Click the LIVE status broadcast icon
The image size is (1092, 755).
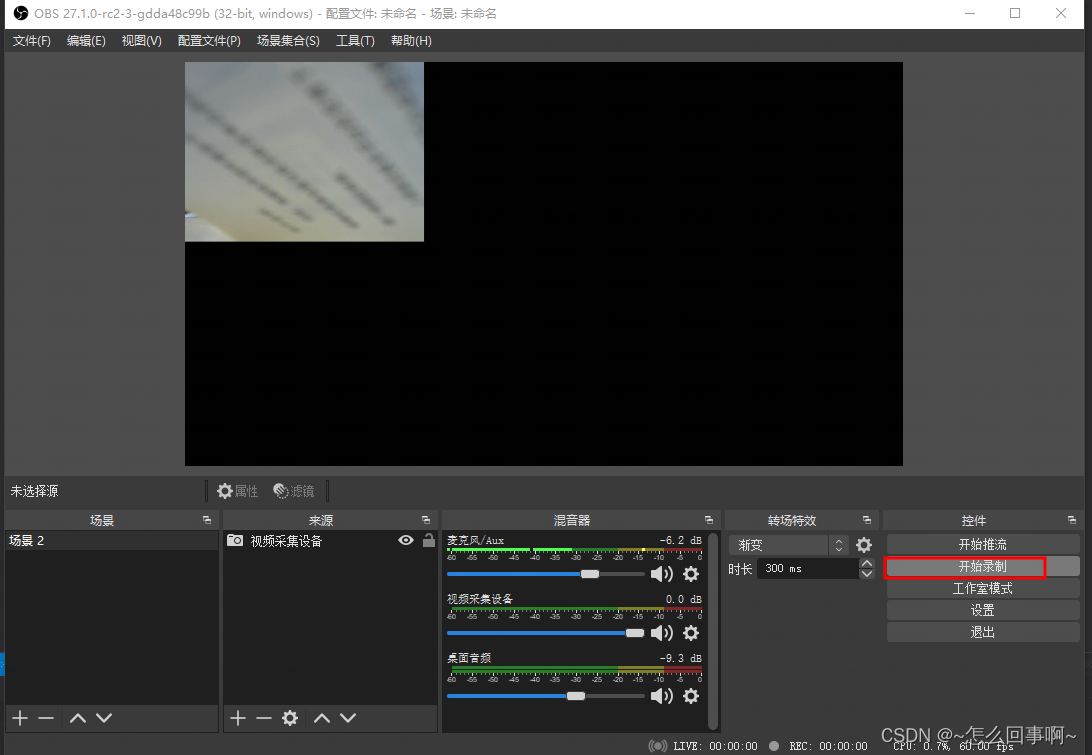click(x=657, y=746)
